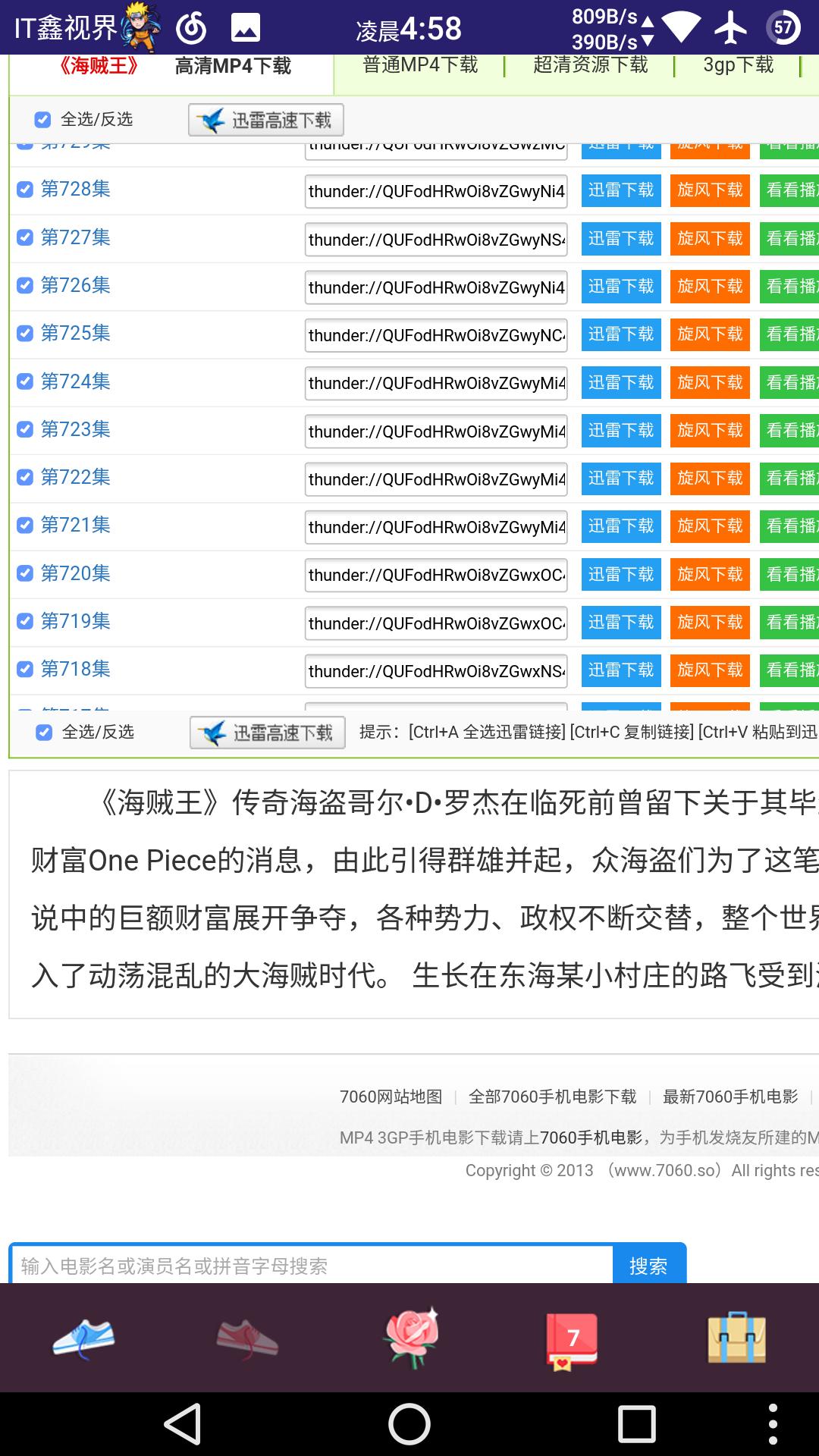The width and height of the screenshot is (819, 1456).
Task: Toggle bottom 全选/反选 checkbox
Action: (x=44, y=732)
